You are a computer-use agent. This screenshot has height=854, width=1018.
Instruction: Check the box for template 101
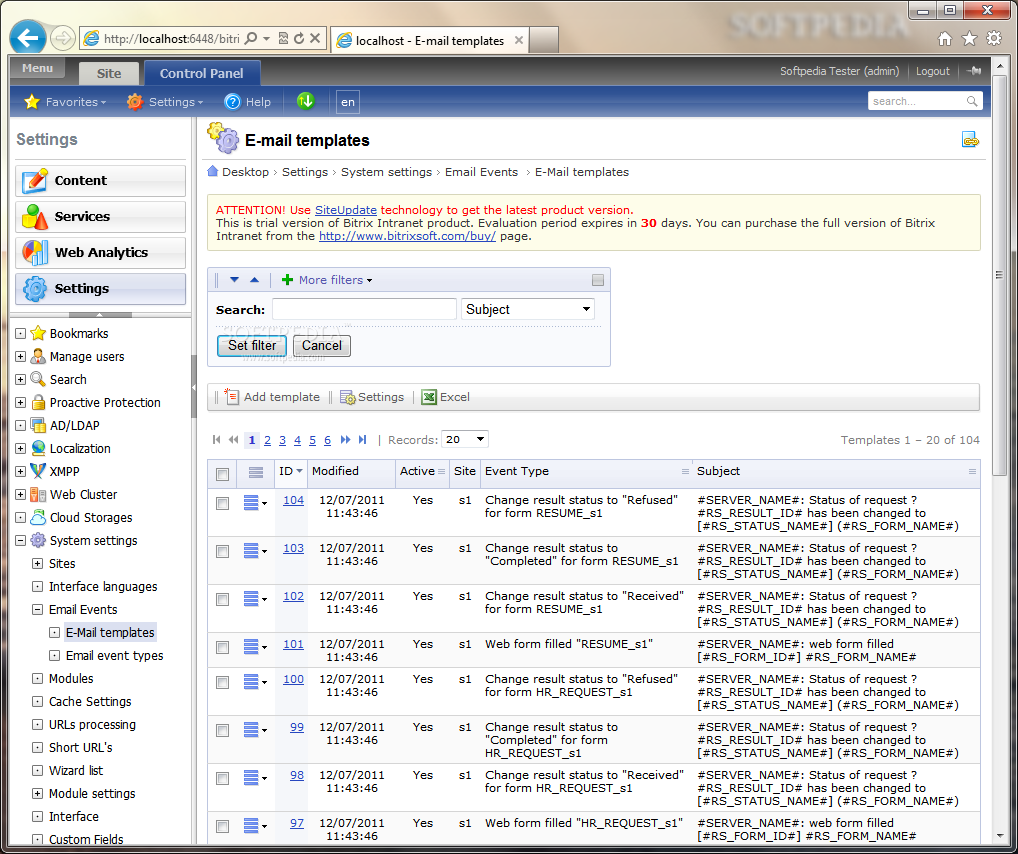(223, 647)
